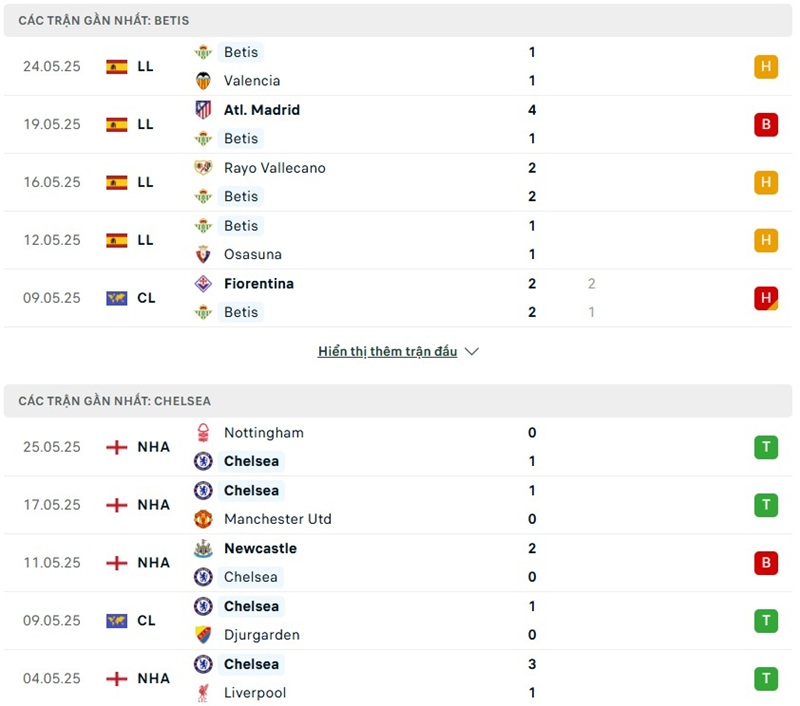Click the Newcastle club crest icon

203,548
